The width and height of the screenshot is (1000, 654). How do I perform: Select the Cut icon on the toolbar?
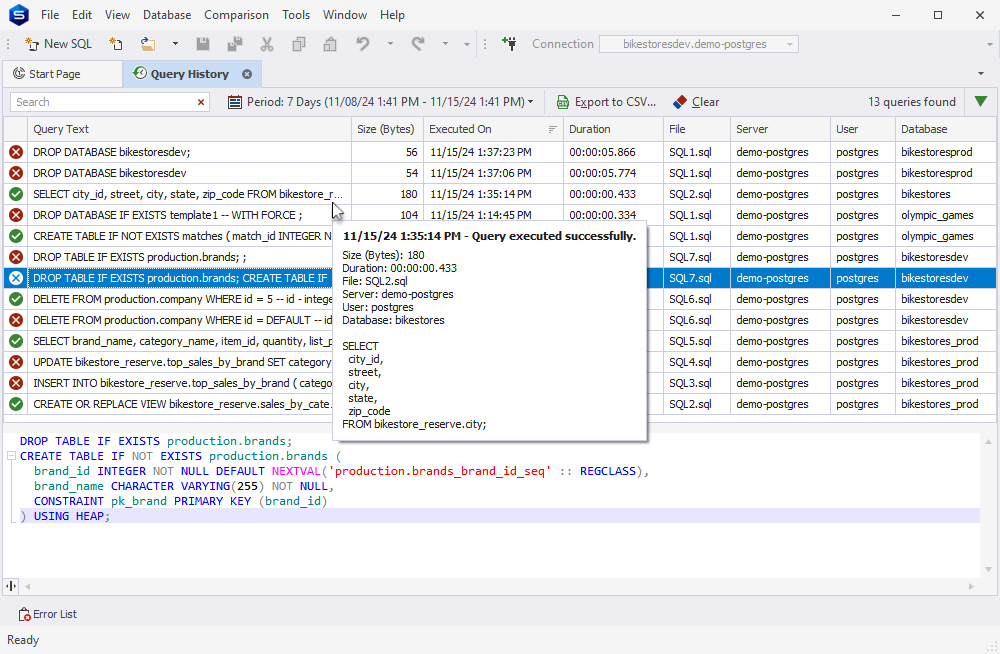pyautogui.click(x=265, y=44)
